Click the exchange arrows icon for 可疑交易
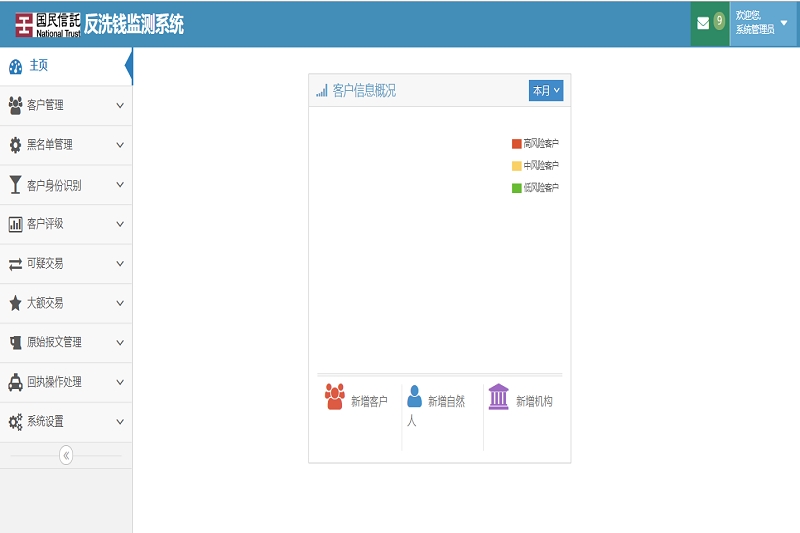The image size is (800, 533). [15, 264]
